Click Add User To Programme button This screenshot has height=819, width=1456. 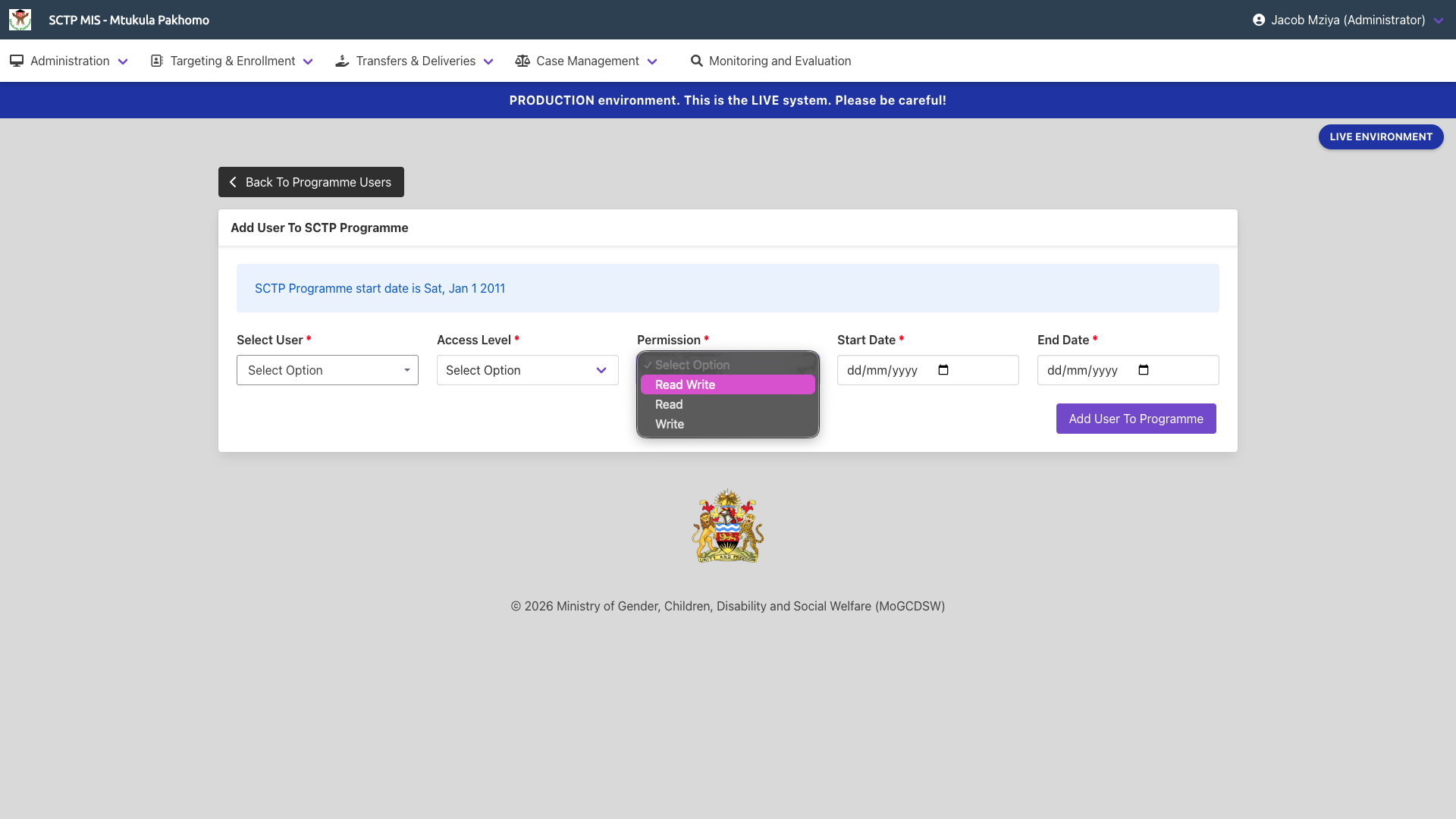tap(1136, 419)
